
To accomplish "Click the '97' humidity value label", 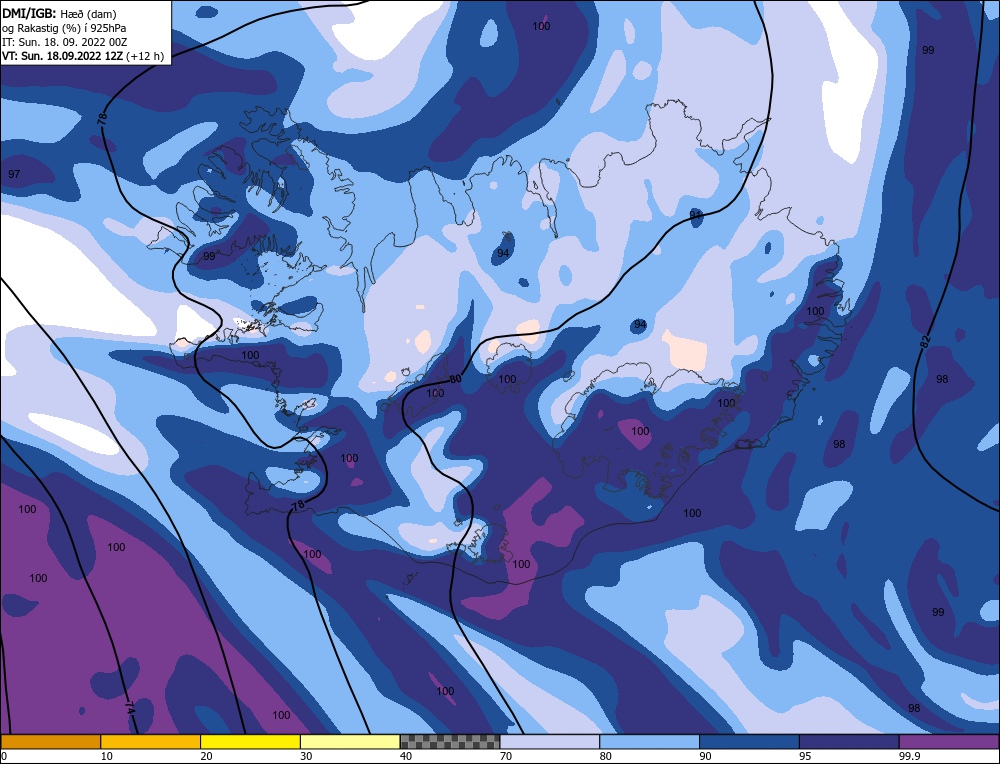I will pos(14,174).
